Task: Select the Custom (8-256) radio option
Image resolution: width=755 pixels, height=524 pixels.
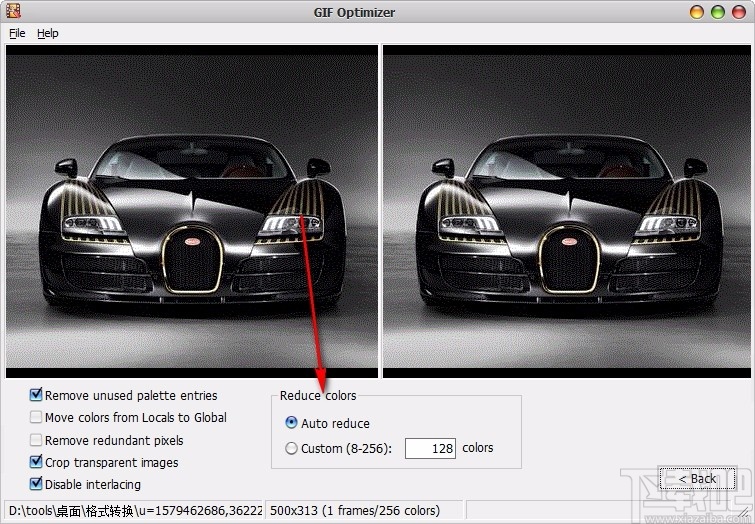Action: [x=291, y=448]
